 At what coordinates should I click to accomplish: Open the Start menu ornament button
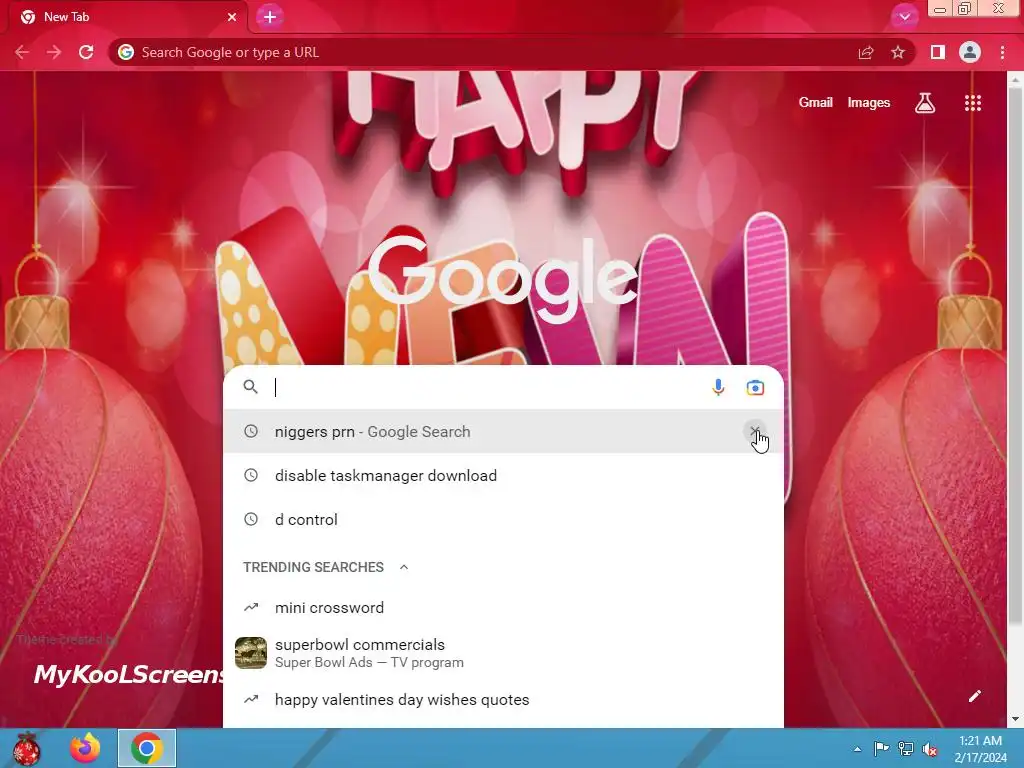click(x=26, y=748)
